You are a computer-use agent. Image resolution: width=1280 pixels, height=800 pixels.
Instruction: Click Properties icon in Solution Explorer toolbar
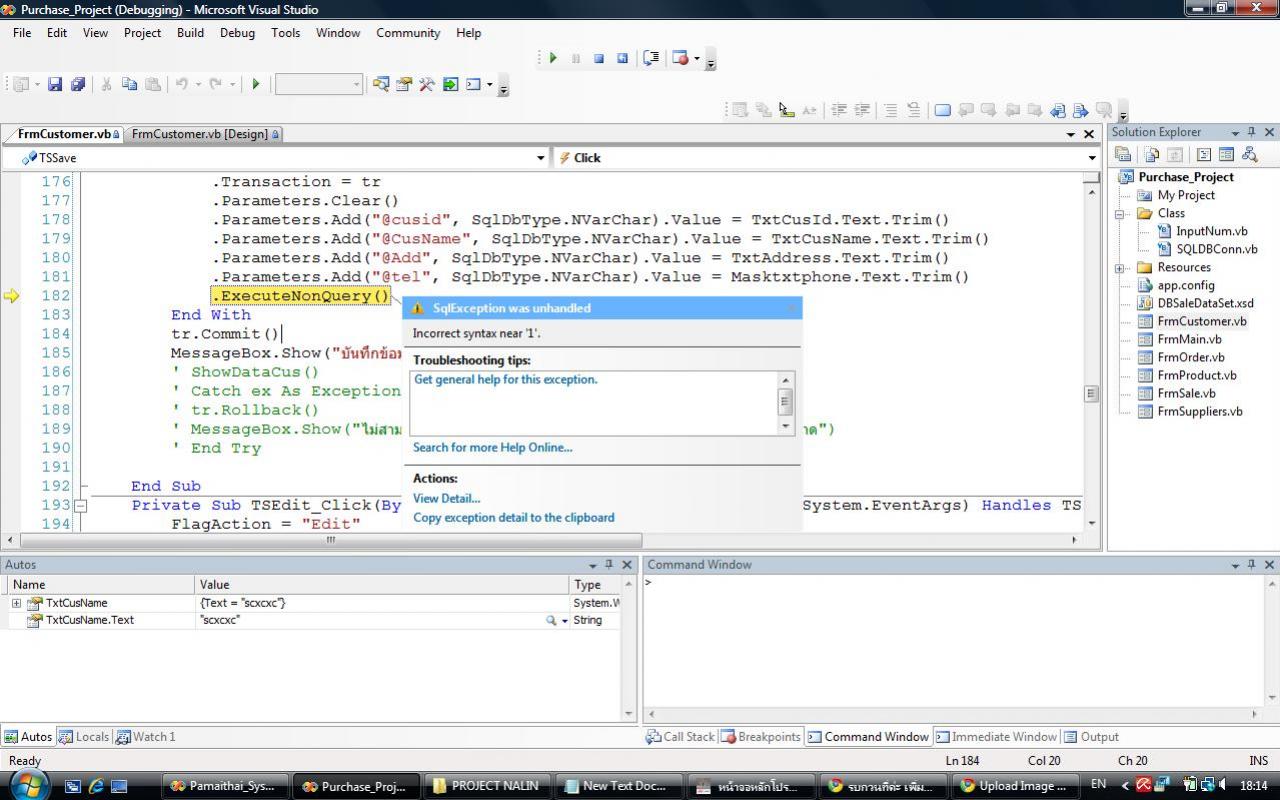(x=1123, y=154)
